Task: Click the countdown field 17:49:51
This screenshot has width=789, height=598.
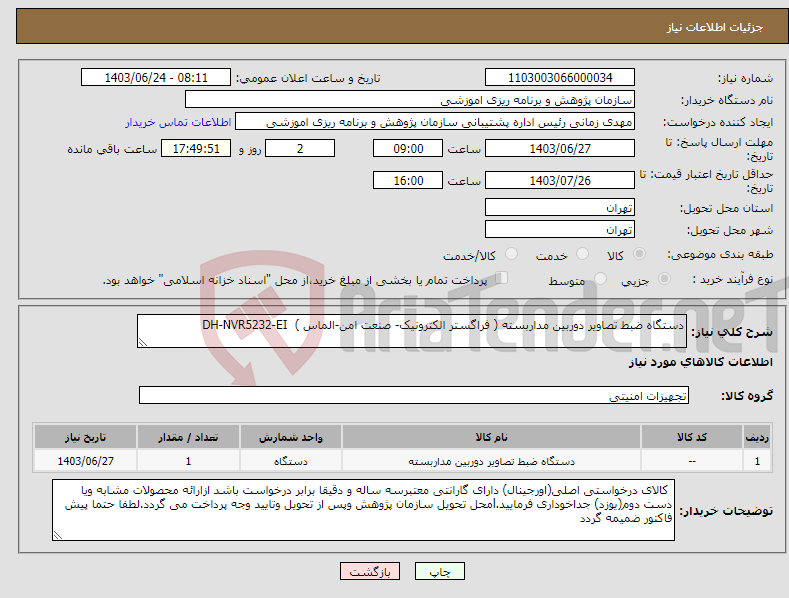Action: click(196, 148)
